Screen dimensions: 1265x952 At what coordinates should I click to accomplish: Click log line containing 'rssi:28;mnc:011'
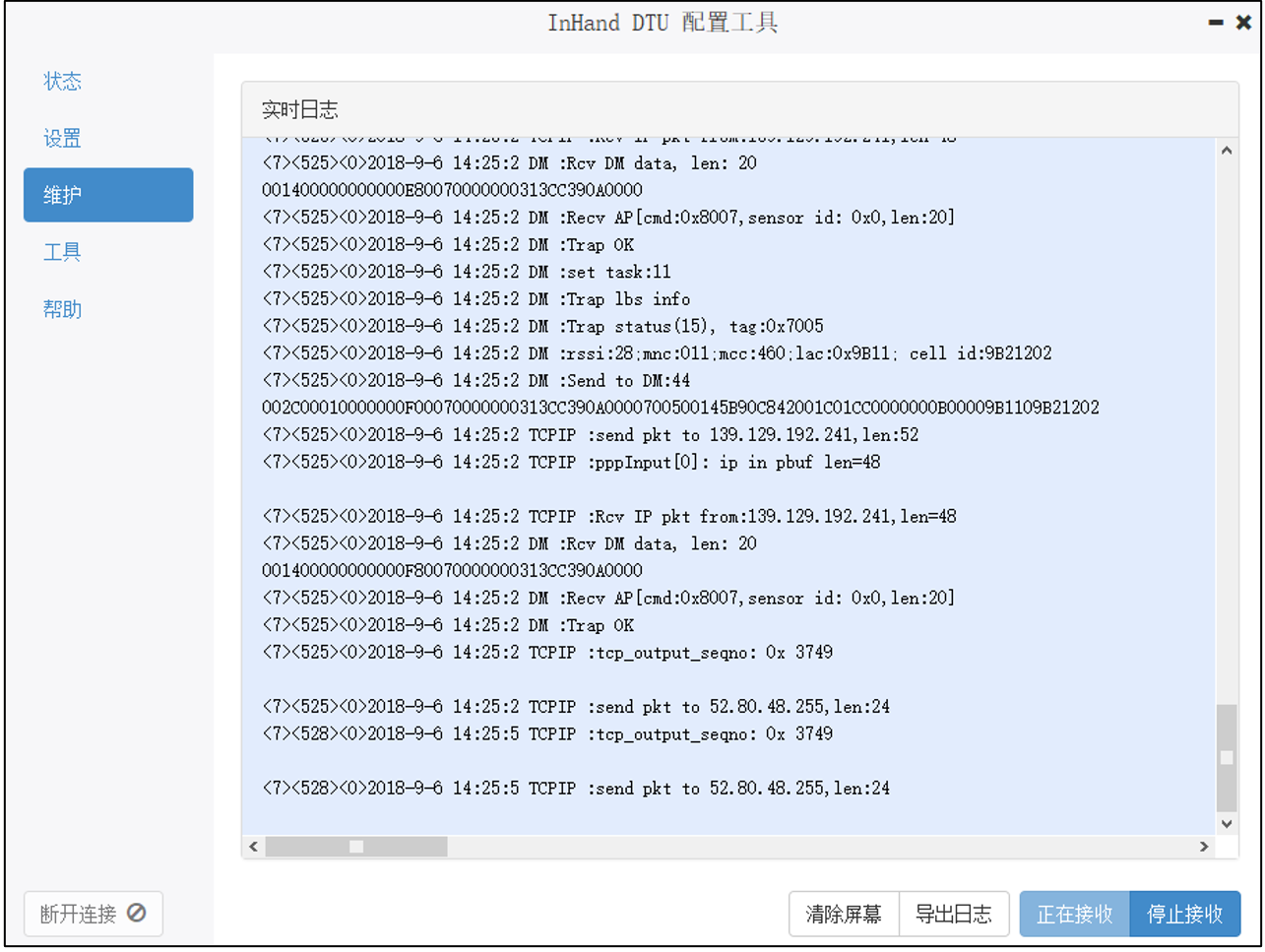click(657, 353)
